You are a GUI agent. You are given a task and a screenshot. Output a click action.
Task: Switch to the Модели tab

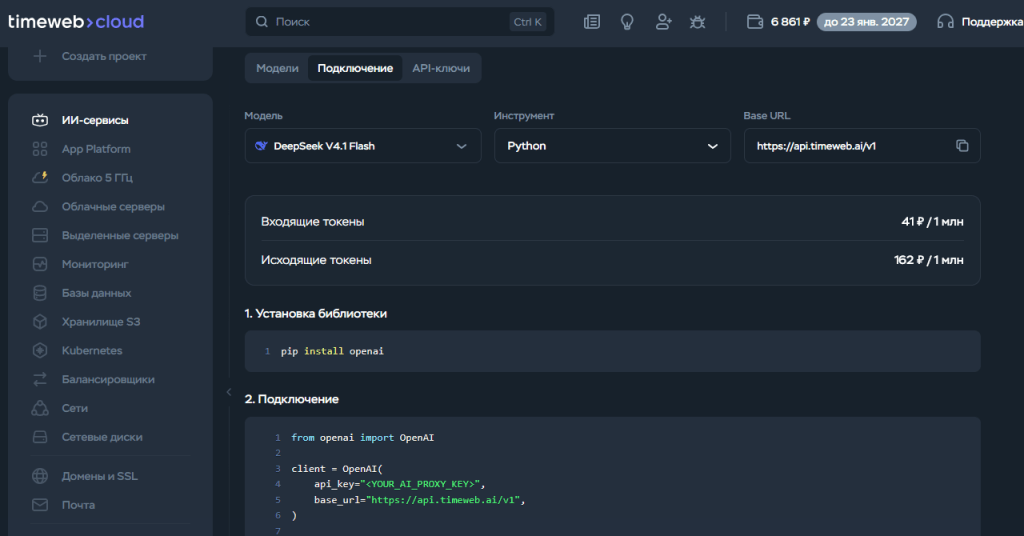277,68
